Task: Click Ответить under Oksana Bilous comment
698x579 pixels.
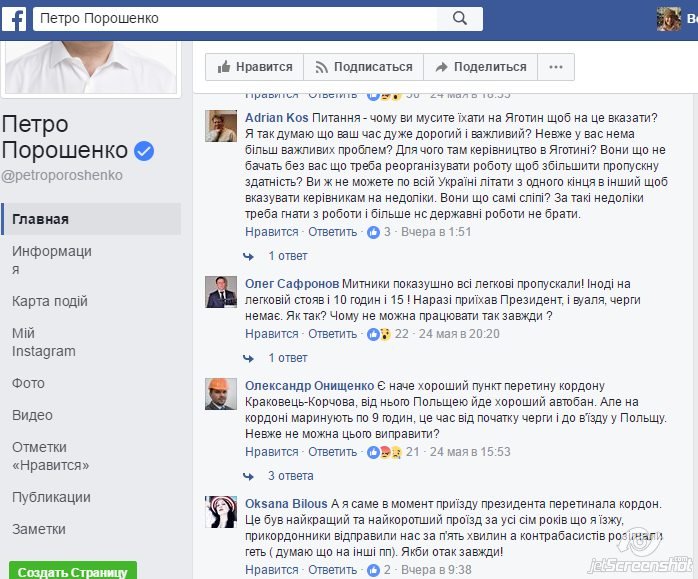Action: [x=333, y=570]
